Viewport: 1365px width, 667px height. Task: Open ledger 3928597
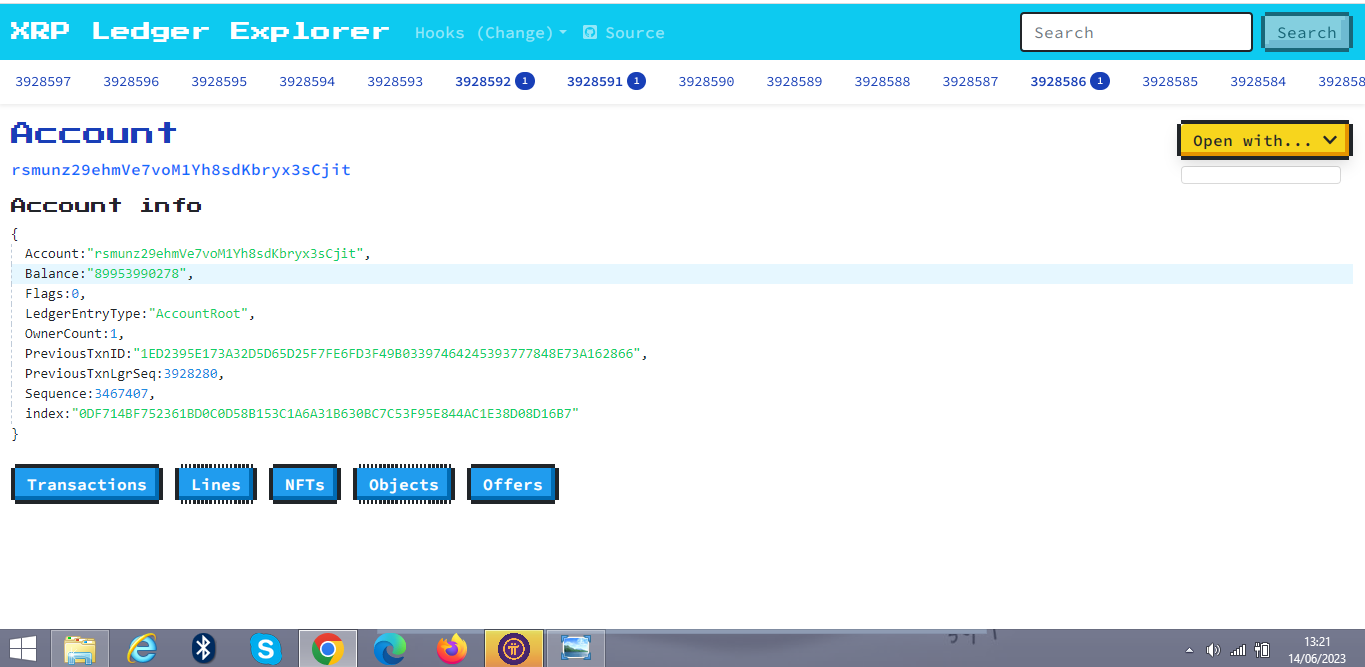click(x=43, y=81)
